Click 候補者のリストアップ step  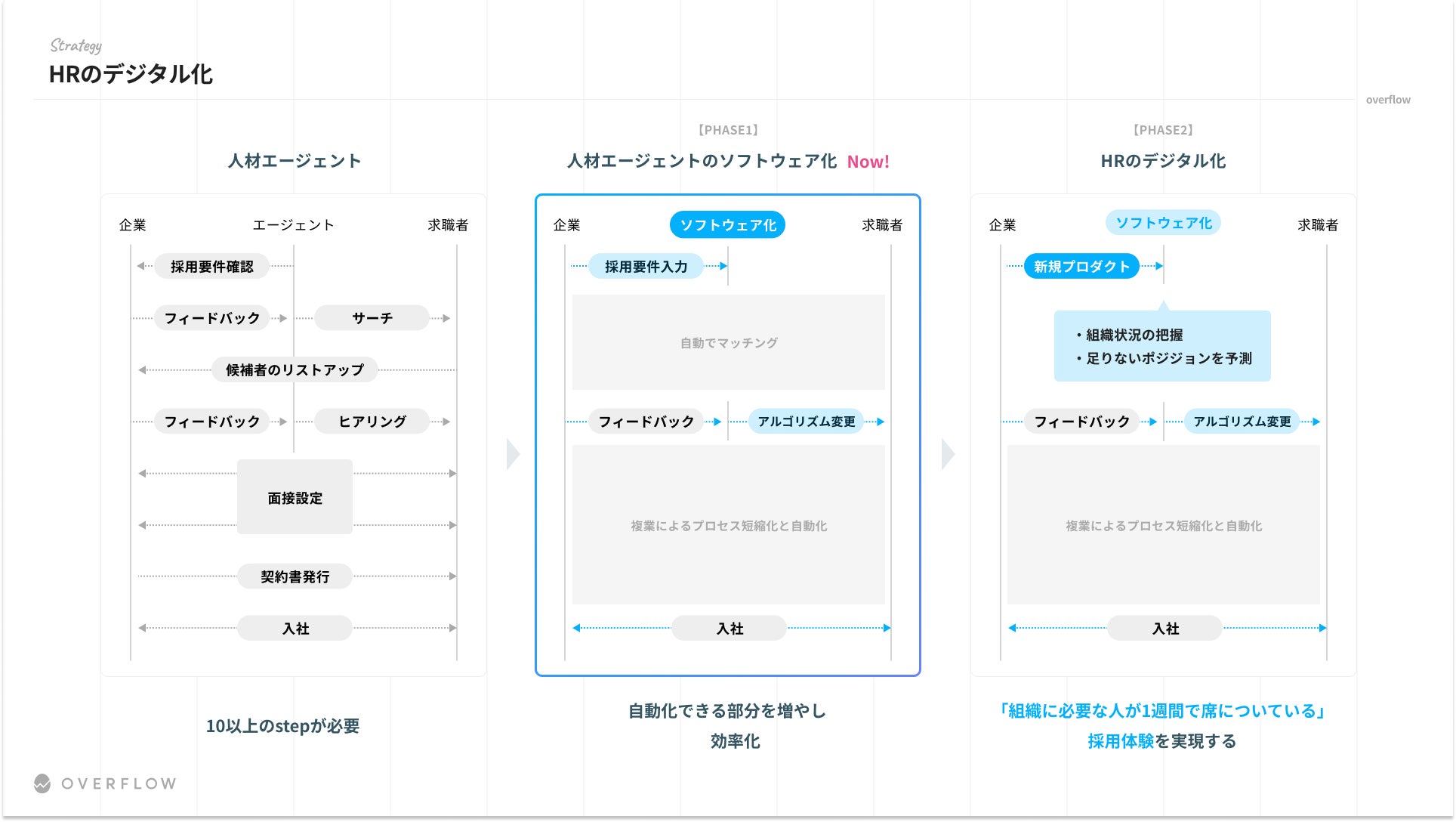pos(295,370)
